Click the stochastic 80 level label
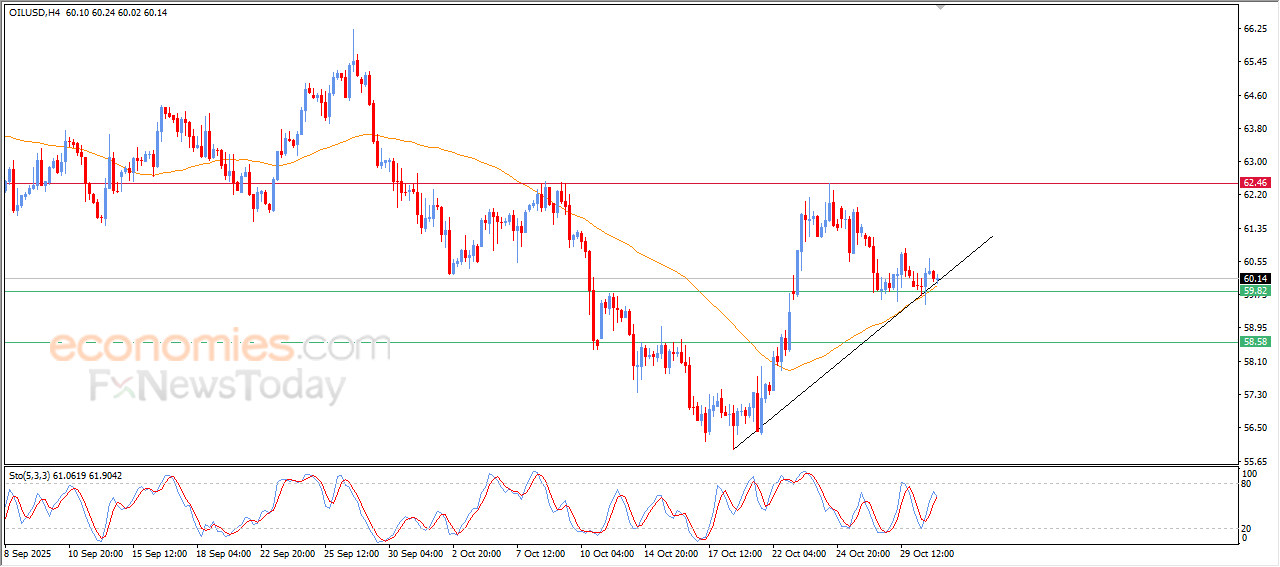 (1246, 484)
